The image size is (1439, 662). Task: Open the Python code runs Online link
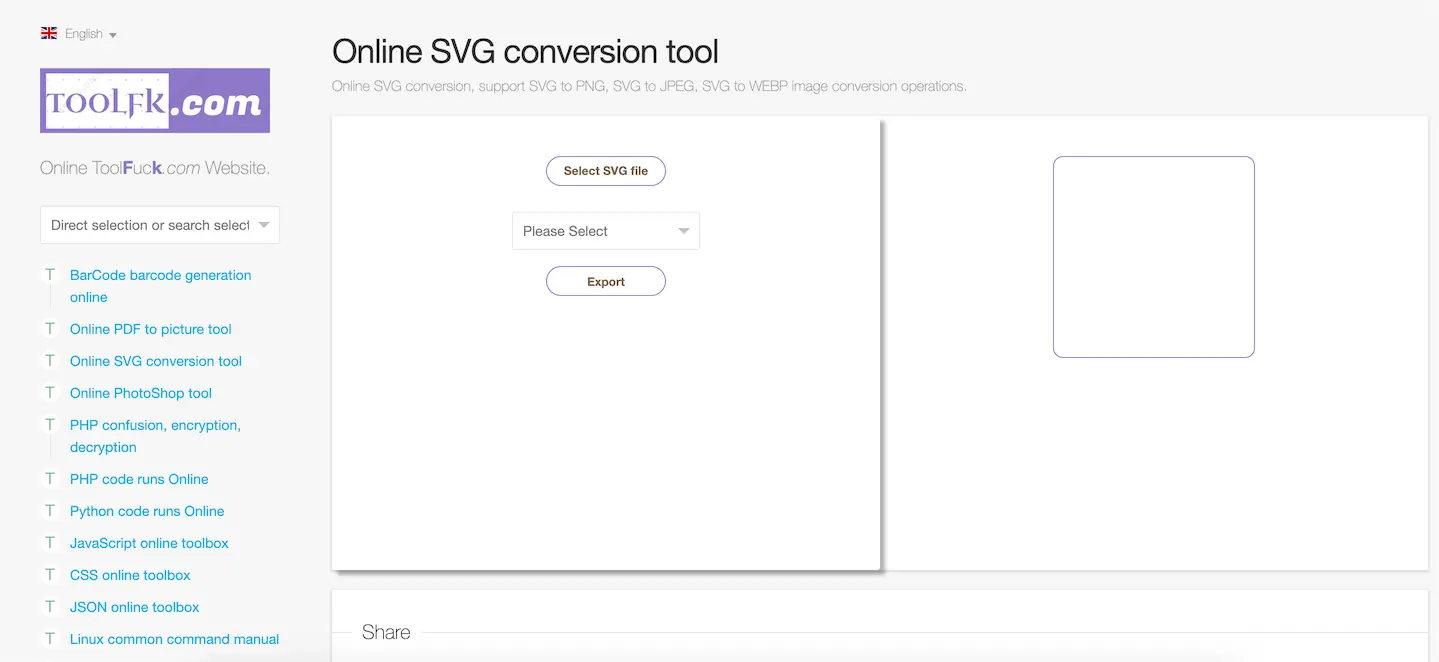145,511
